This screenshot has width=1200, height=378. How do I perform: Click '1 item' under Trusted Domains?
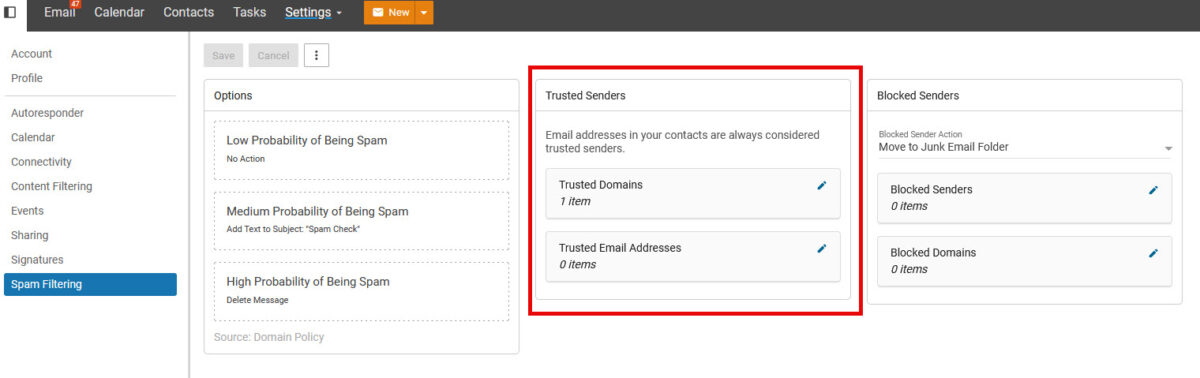coord(574,201)
